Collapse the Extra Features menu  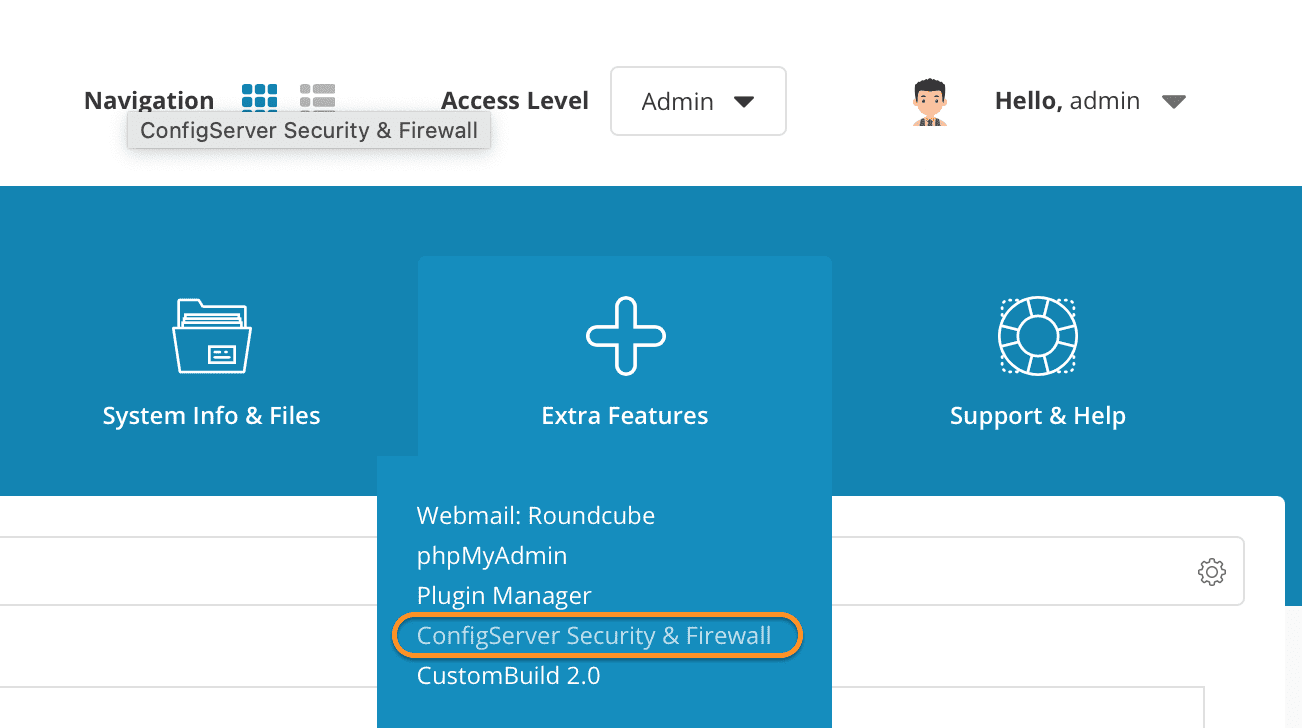point(624,415)
